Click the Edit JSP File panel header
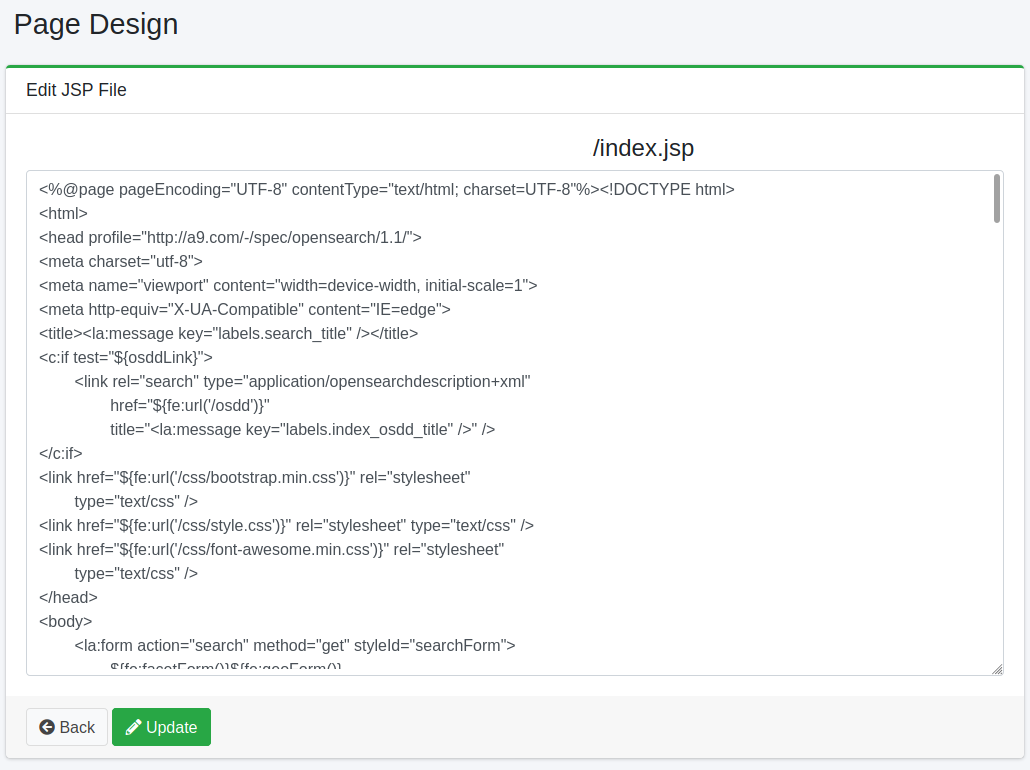1030x770 pixels. tap(76, 90)
